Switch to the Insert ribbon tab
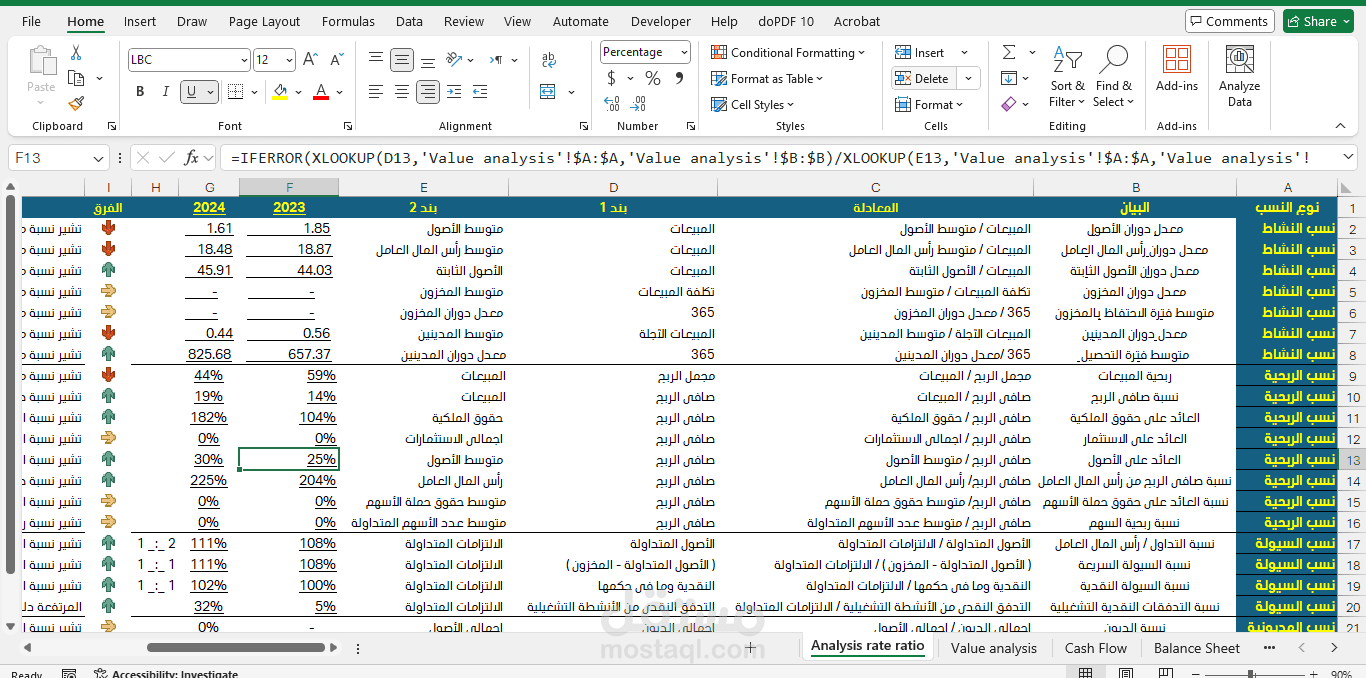Screen dimensions: 1366x678 click(x=140, y=21)
